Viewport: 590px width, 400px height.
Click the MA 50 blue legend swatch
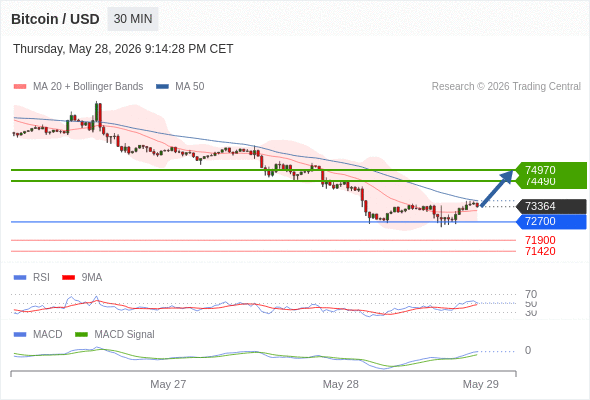pos(162,87)
